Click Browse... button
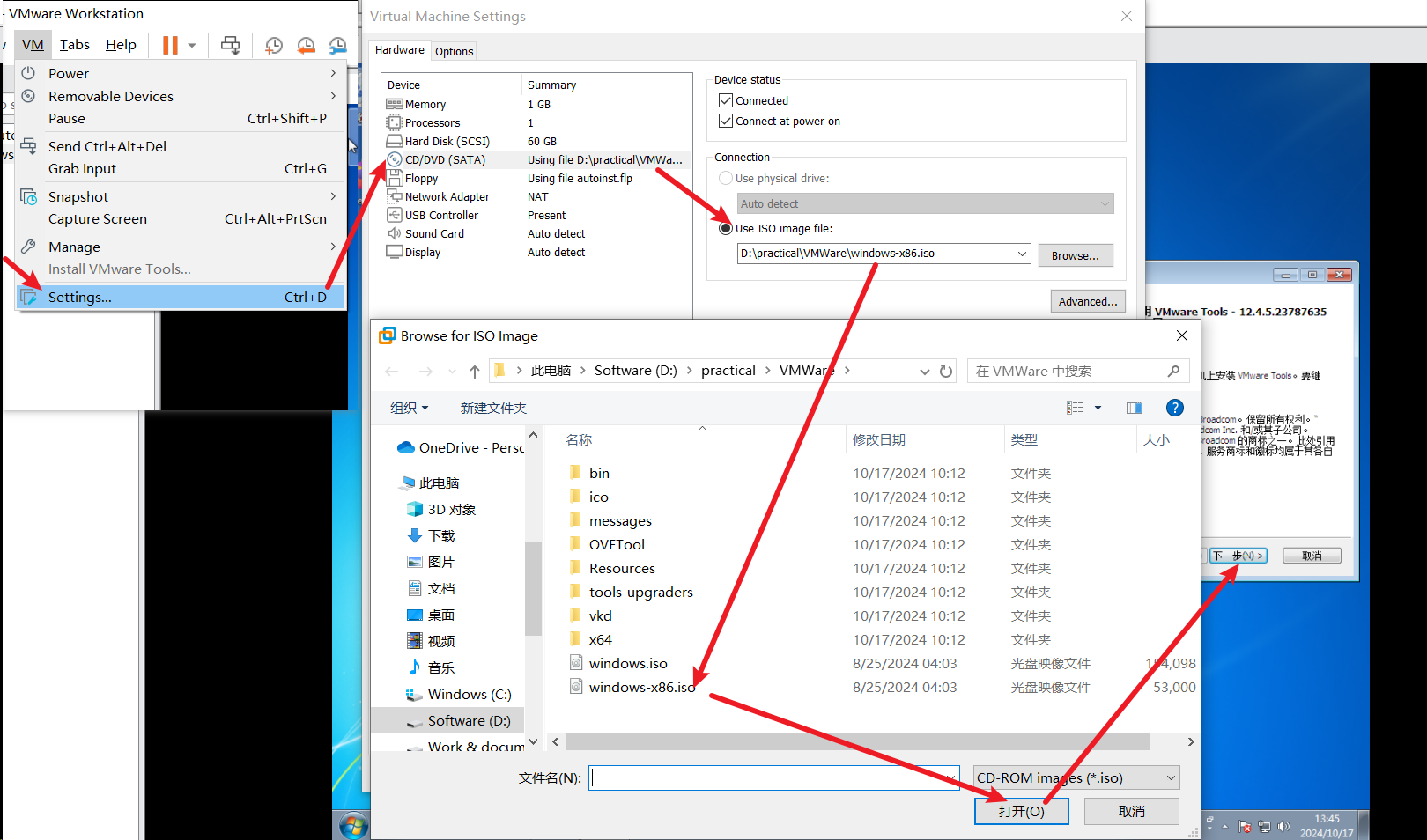Image resolution: width=1427 pixels, height=840 pixels. [x=1076, y=255]
